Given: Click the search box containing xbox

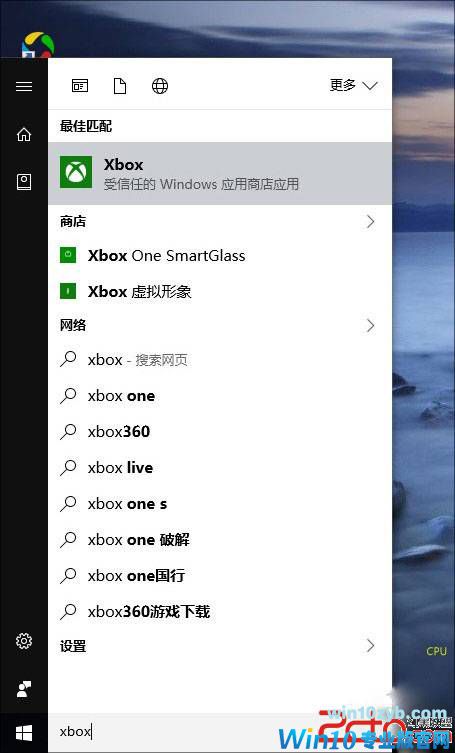Looking at the screenshot, I should (220, 732).
